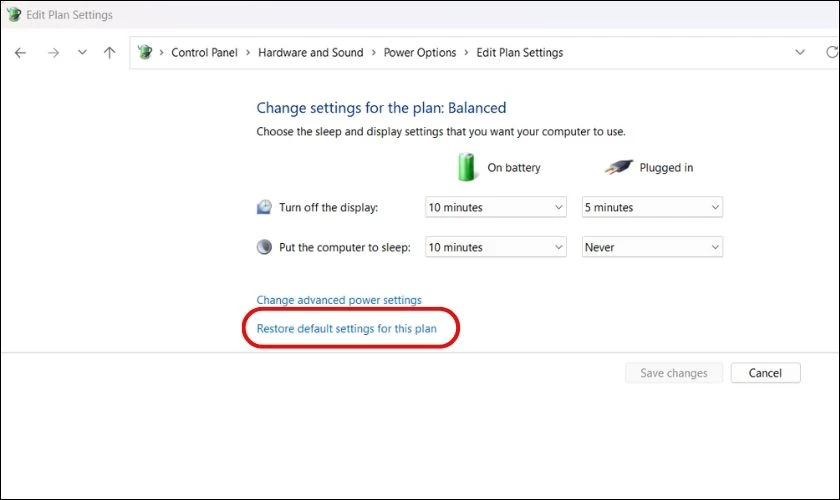This screenshot has width=840, height=500.
Task: Open the recent locations chevron
Action: pyautogui.click(x=82, y=53)
